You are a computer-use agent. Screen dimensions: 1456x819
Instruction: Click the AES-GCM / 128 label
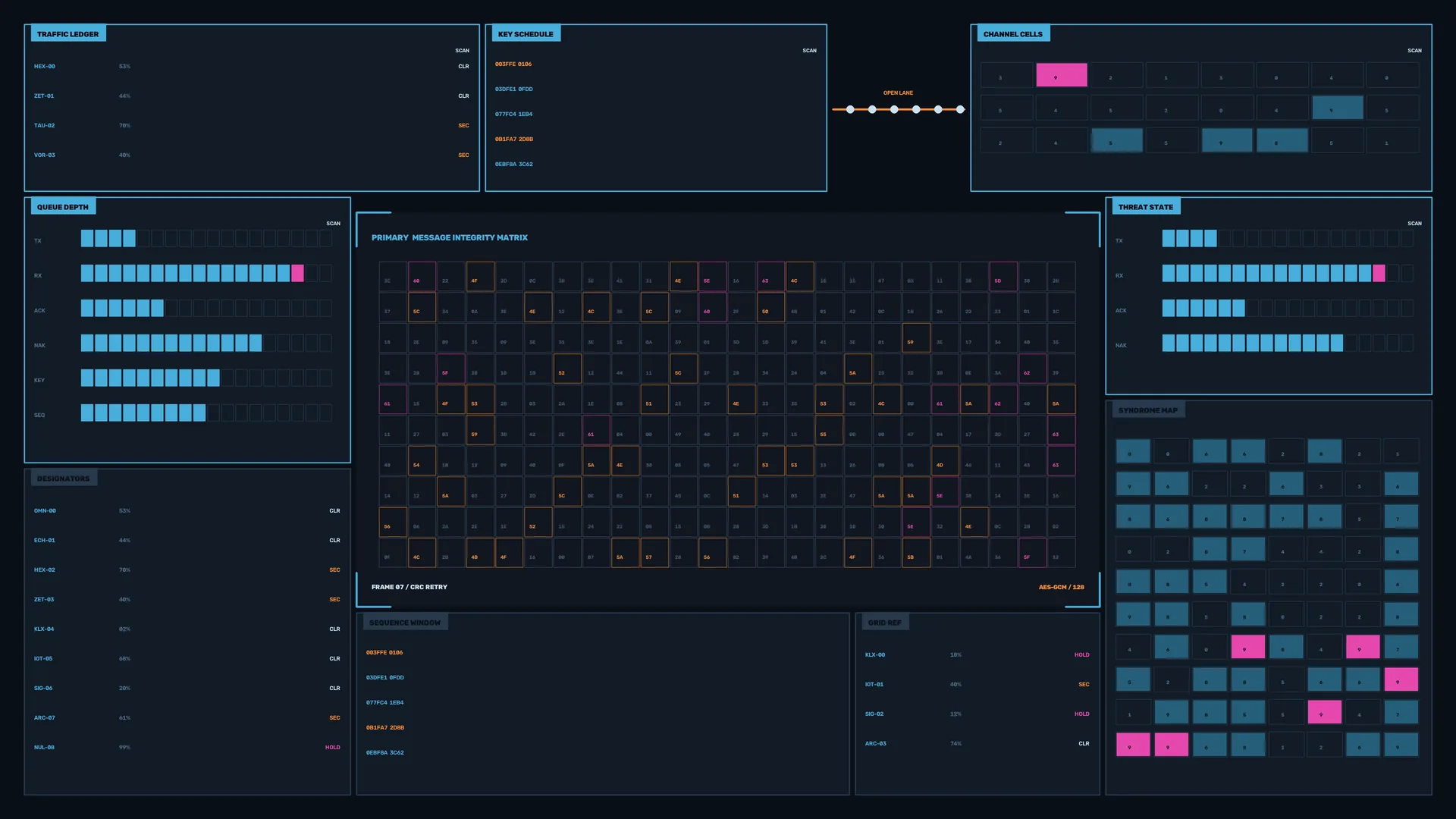pos(1061,588)
